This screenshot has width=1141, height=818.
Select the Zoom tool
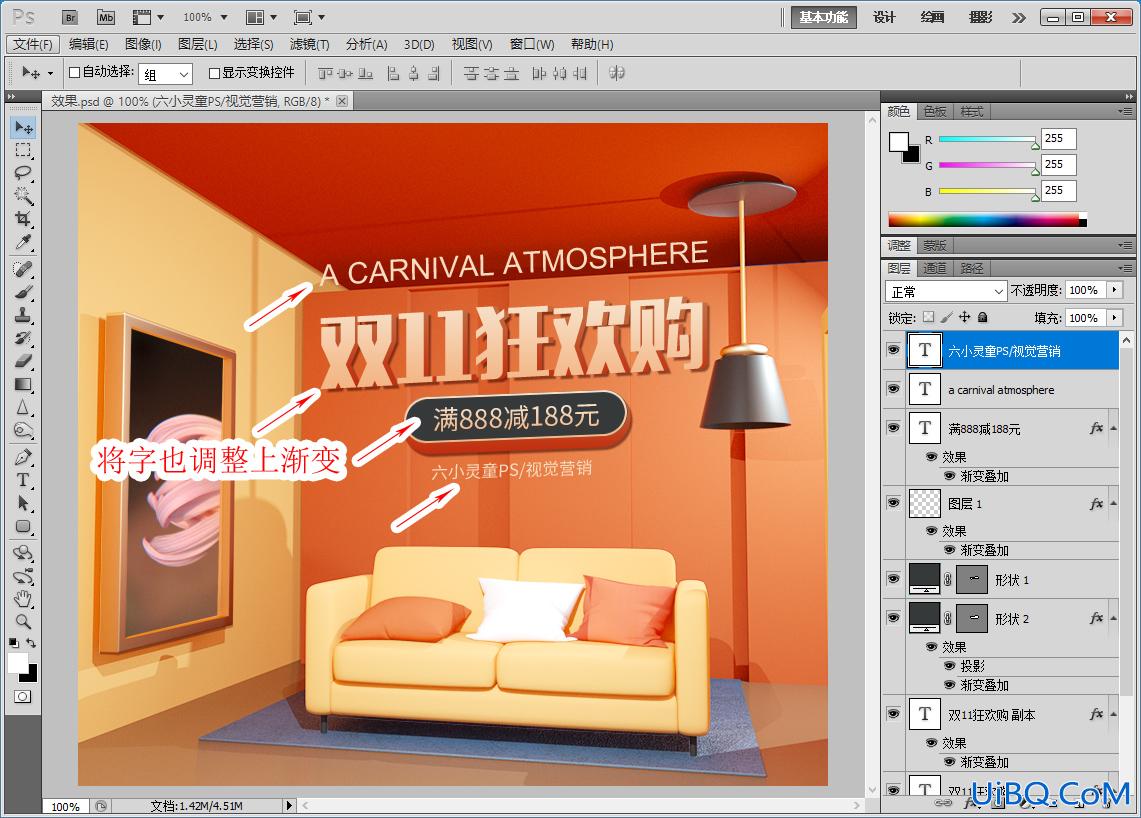[x=23, y=622]
